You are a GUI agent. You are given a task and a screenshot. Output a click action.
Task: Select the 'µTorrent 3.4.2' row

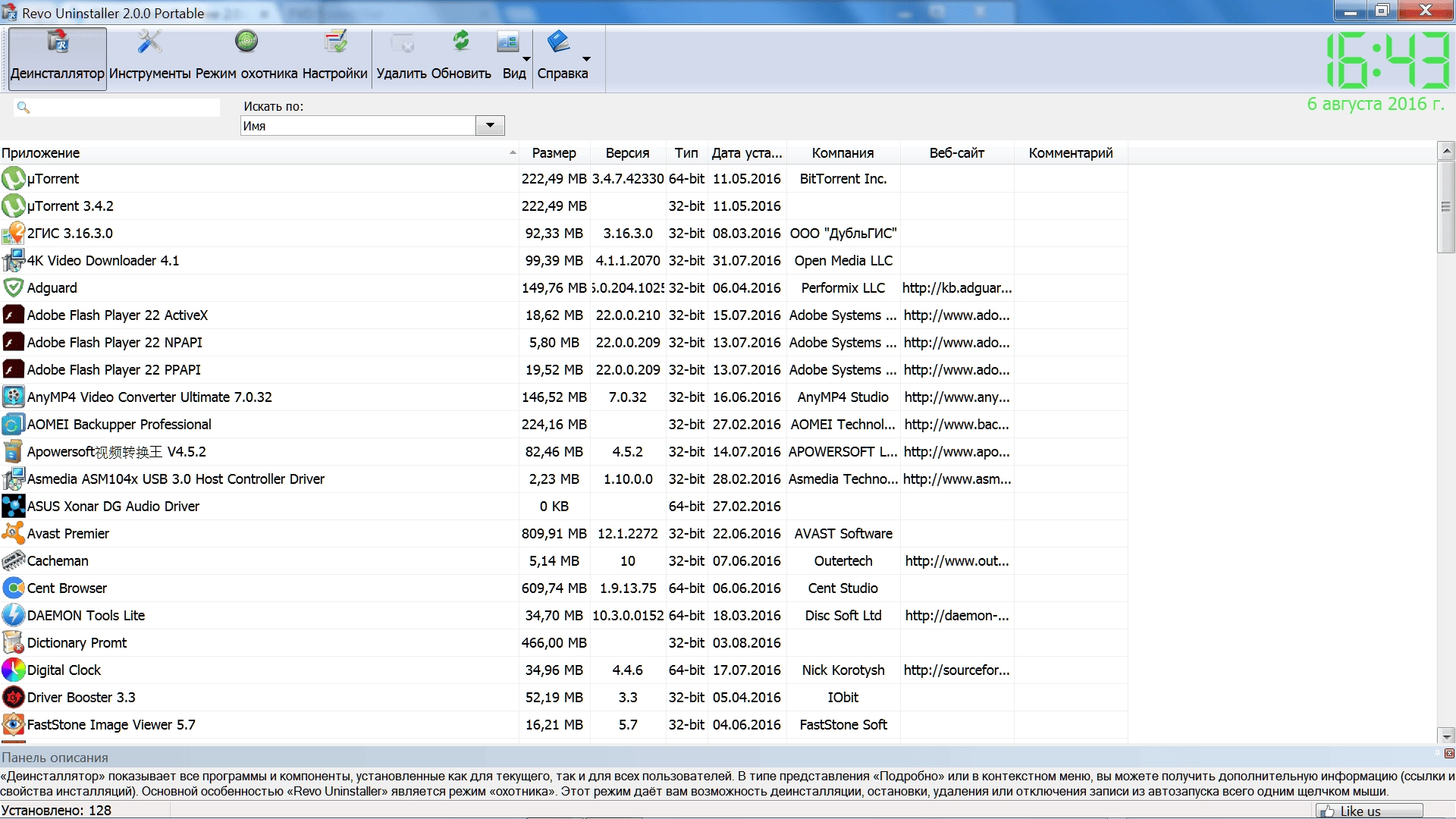click(x=563, y=206)
